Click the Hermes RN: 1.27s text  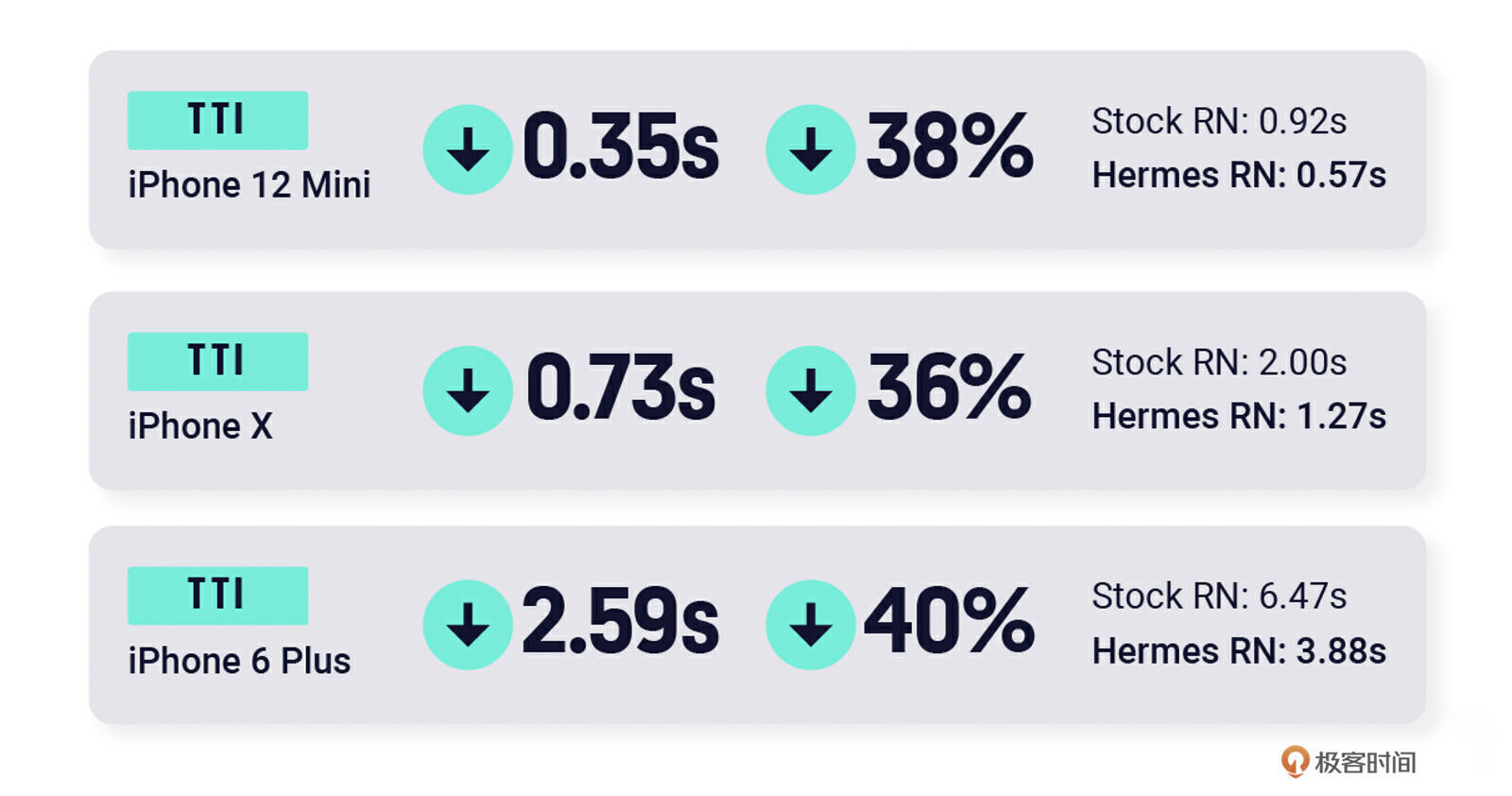click(1239, 416)
